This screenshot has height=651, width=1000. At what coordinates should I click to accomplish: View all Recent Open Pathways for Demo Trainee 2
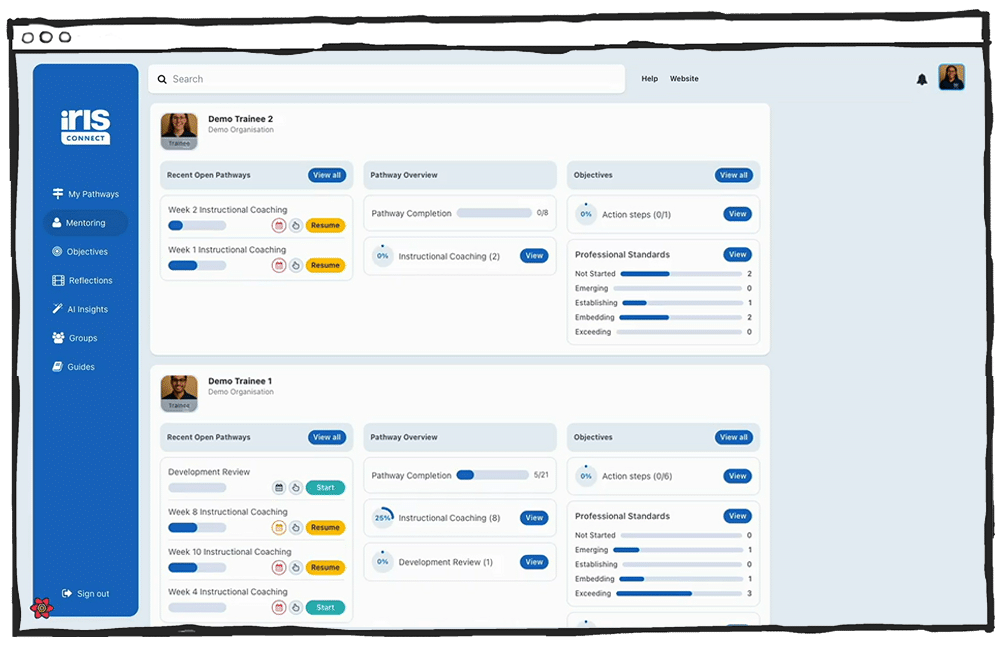(x=327, y=175)
